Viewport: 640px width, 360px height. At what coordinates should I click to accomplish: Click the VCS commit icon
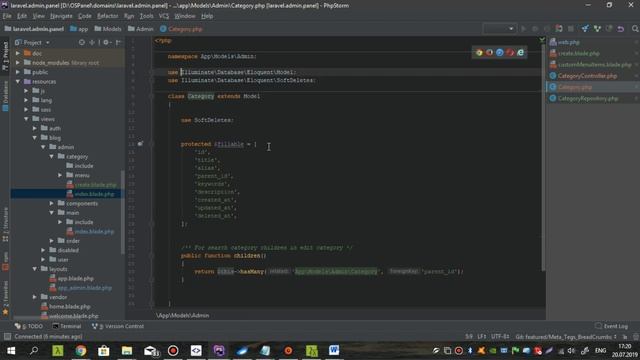pyautogui.click(x=597, y=29)
